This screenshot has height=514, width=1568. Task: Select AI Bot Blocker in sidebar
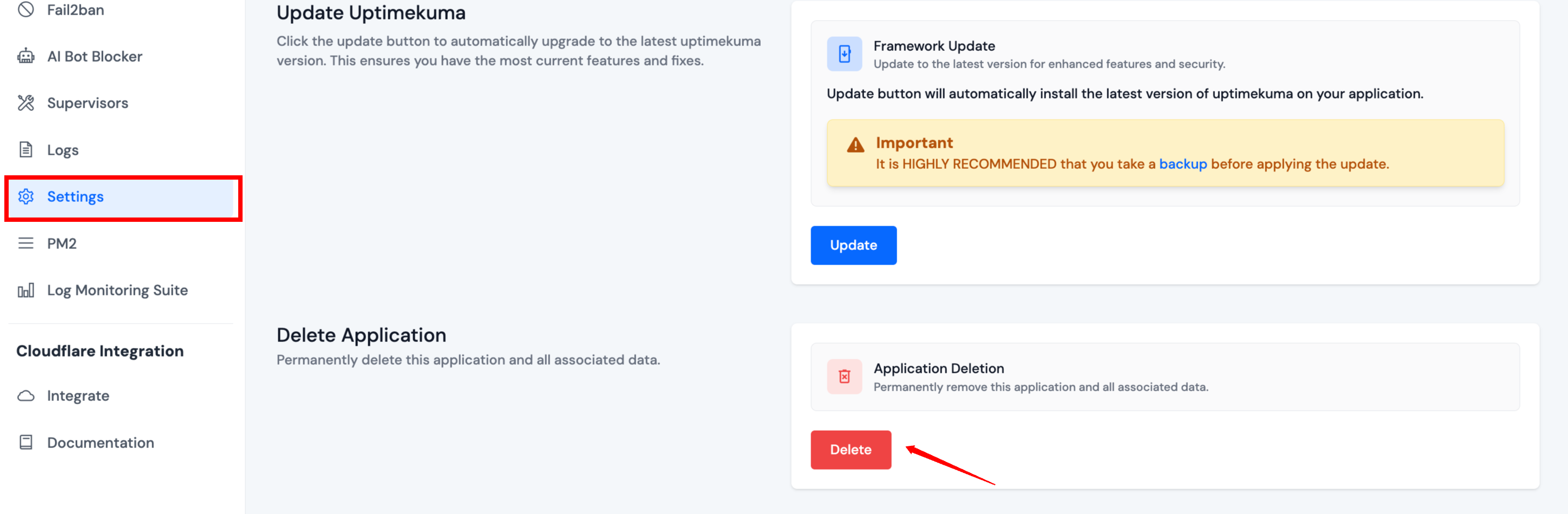[95, 57]
